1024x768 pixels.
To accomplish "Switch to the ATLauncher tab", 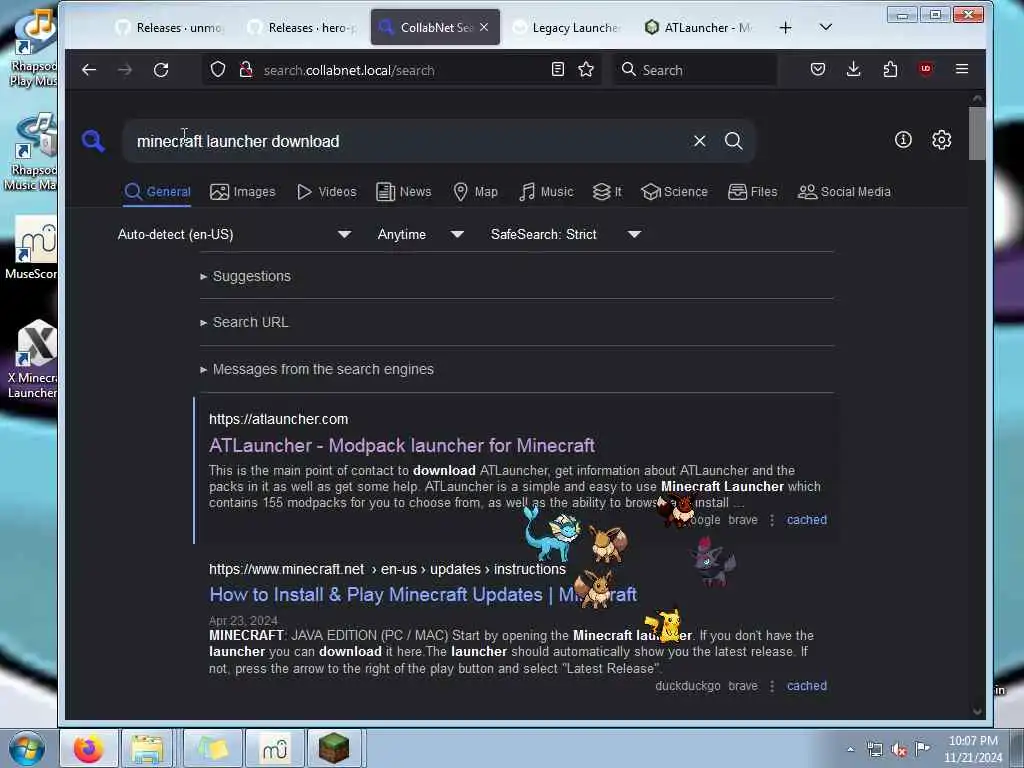I will coord(699,27).
